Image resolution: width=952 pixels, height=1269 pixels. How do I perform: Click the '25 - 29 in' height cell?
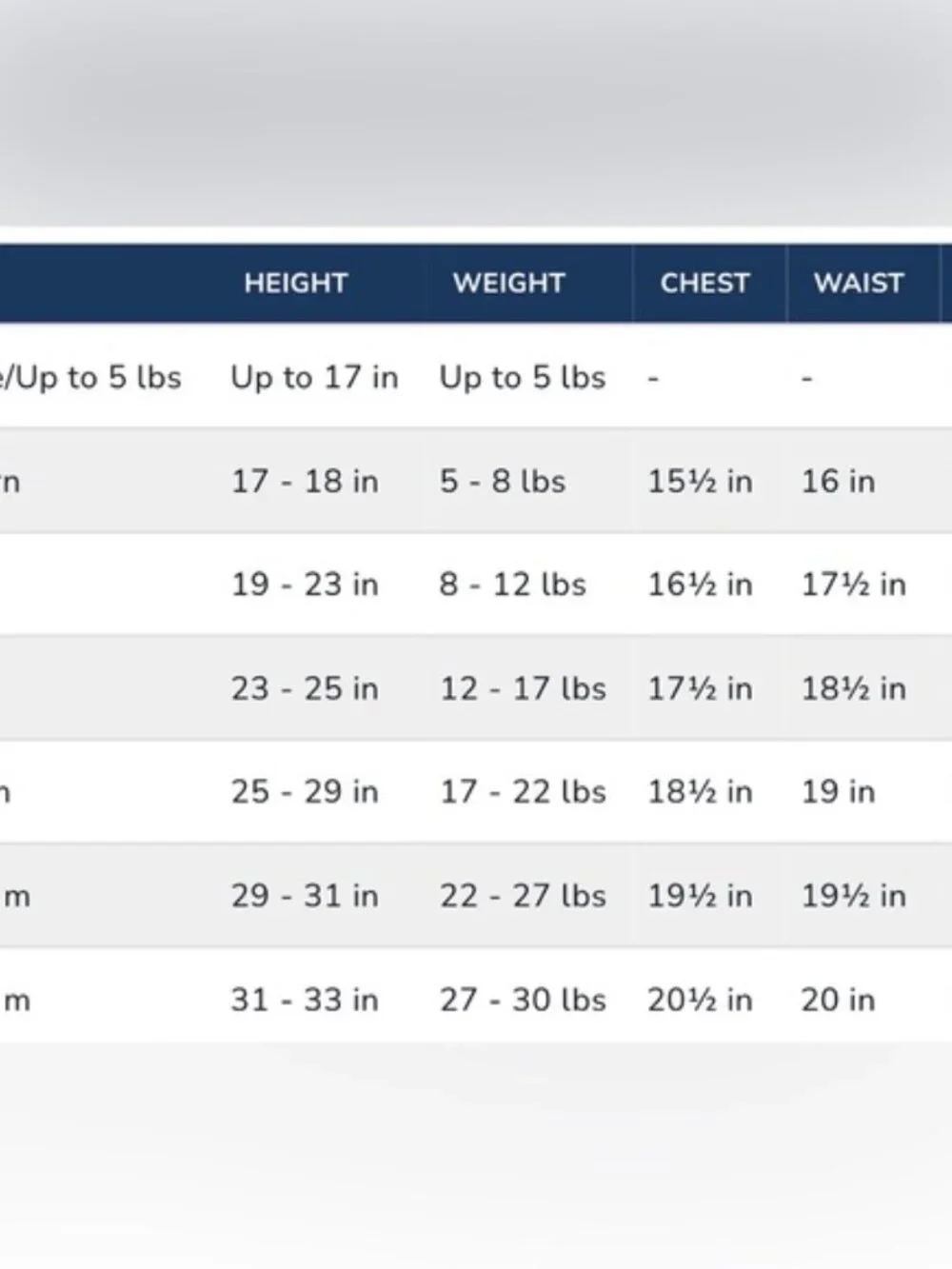305,791
